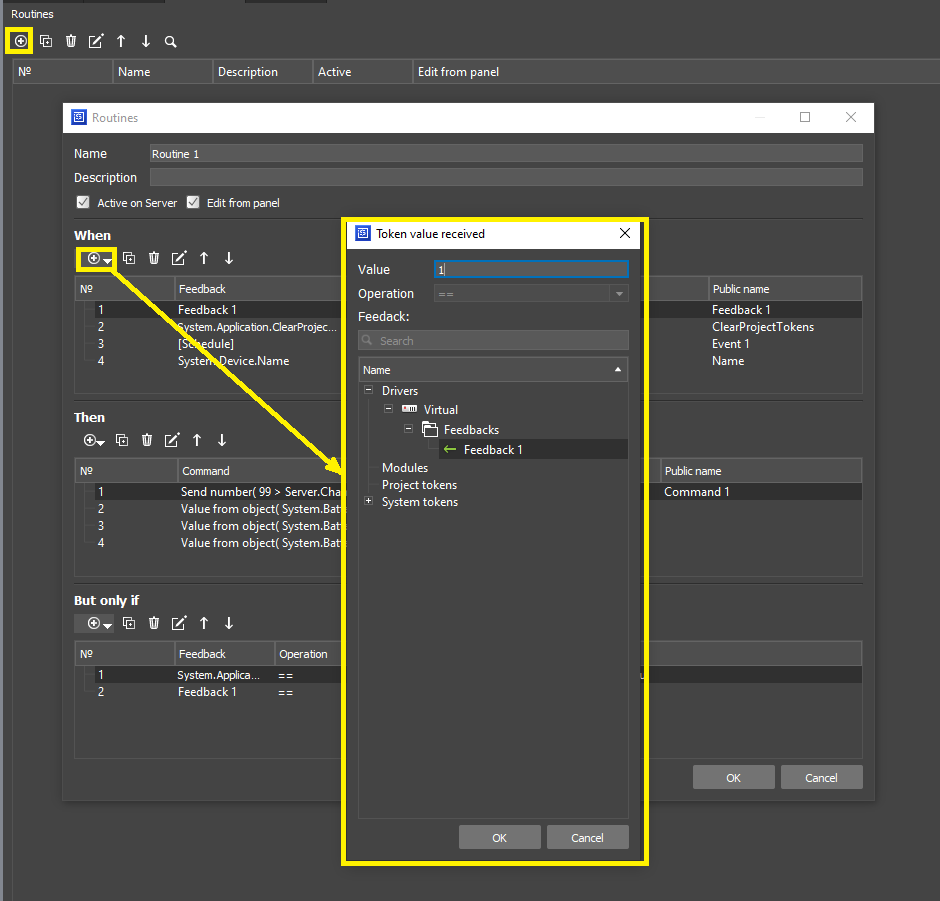Delete routine using top toolbar trash icon
Viewport: 940px width, 901px height.
pyautogui.click(x=71, y=41)
